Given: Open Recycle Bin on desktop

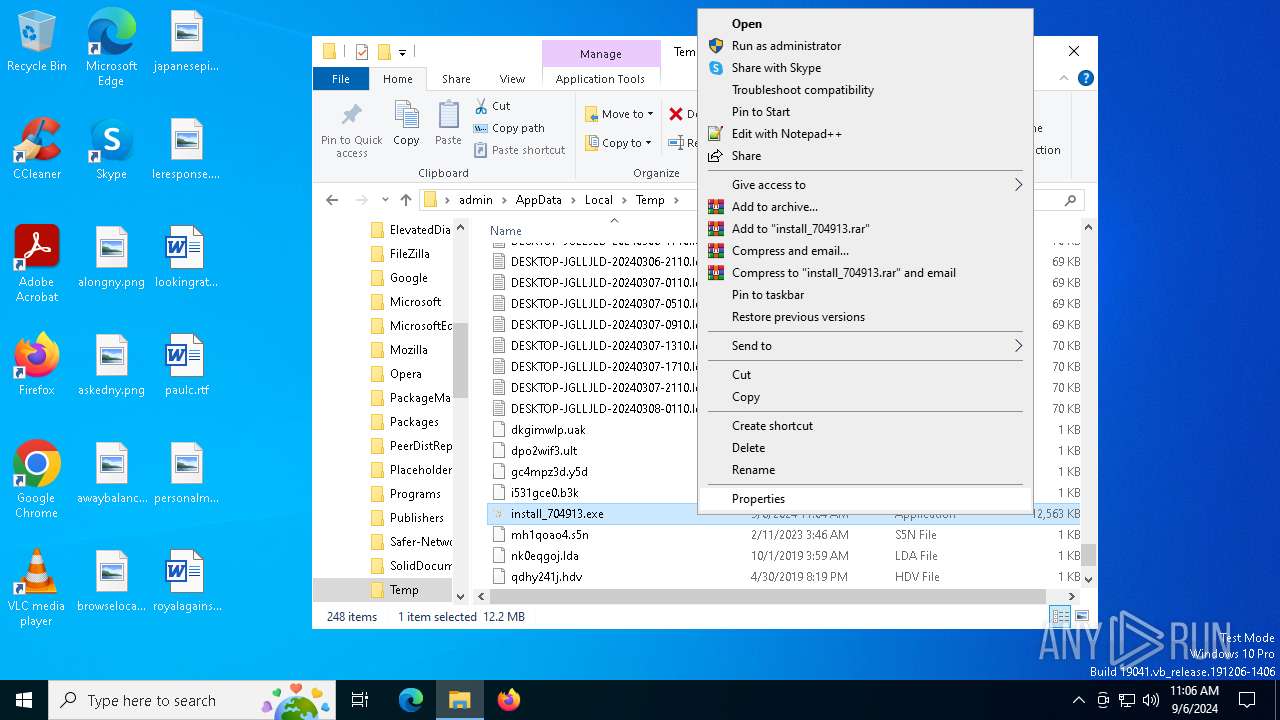Looking at the screenshot, I should click(36, 41).
